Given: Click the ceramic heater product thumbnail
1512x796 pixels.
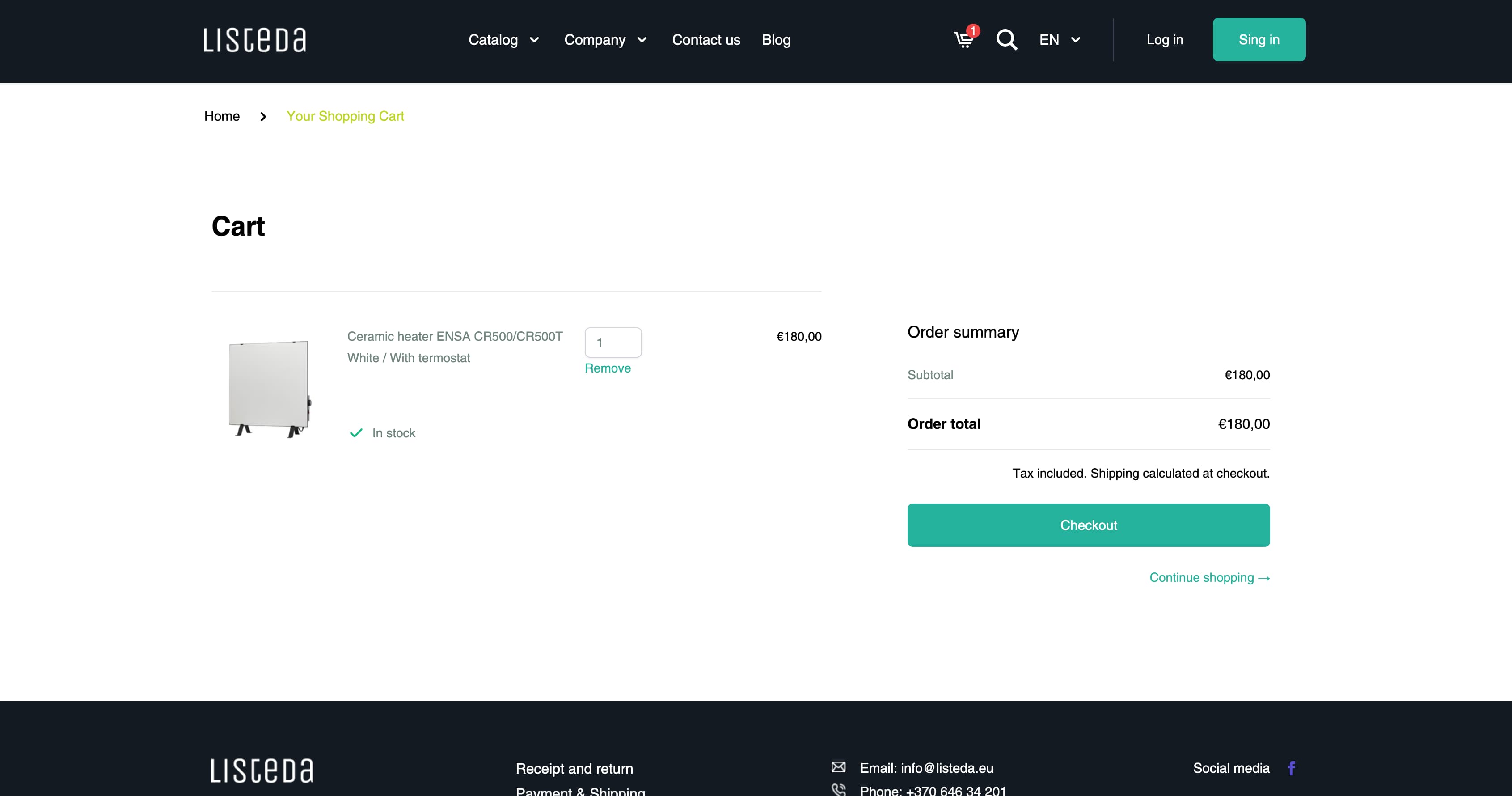Looking at the screenshot, I should tap(270, 388).
